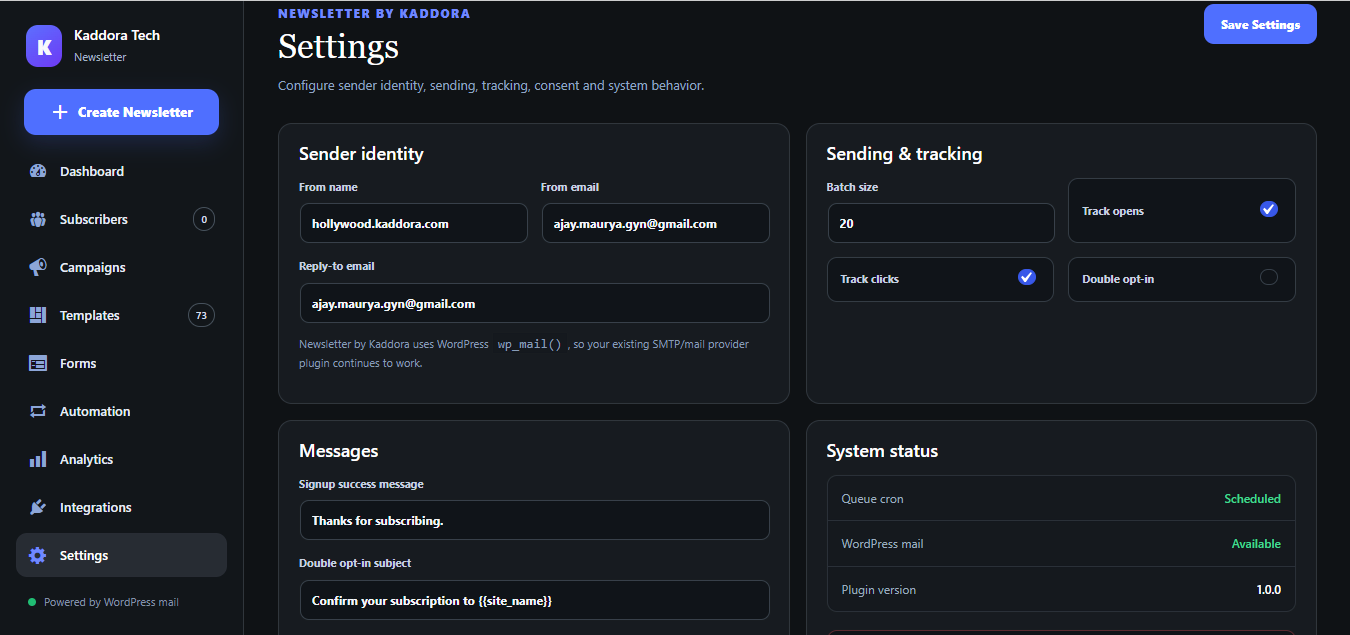Select the Subscribers people icon

[x=38, y=219]
